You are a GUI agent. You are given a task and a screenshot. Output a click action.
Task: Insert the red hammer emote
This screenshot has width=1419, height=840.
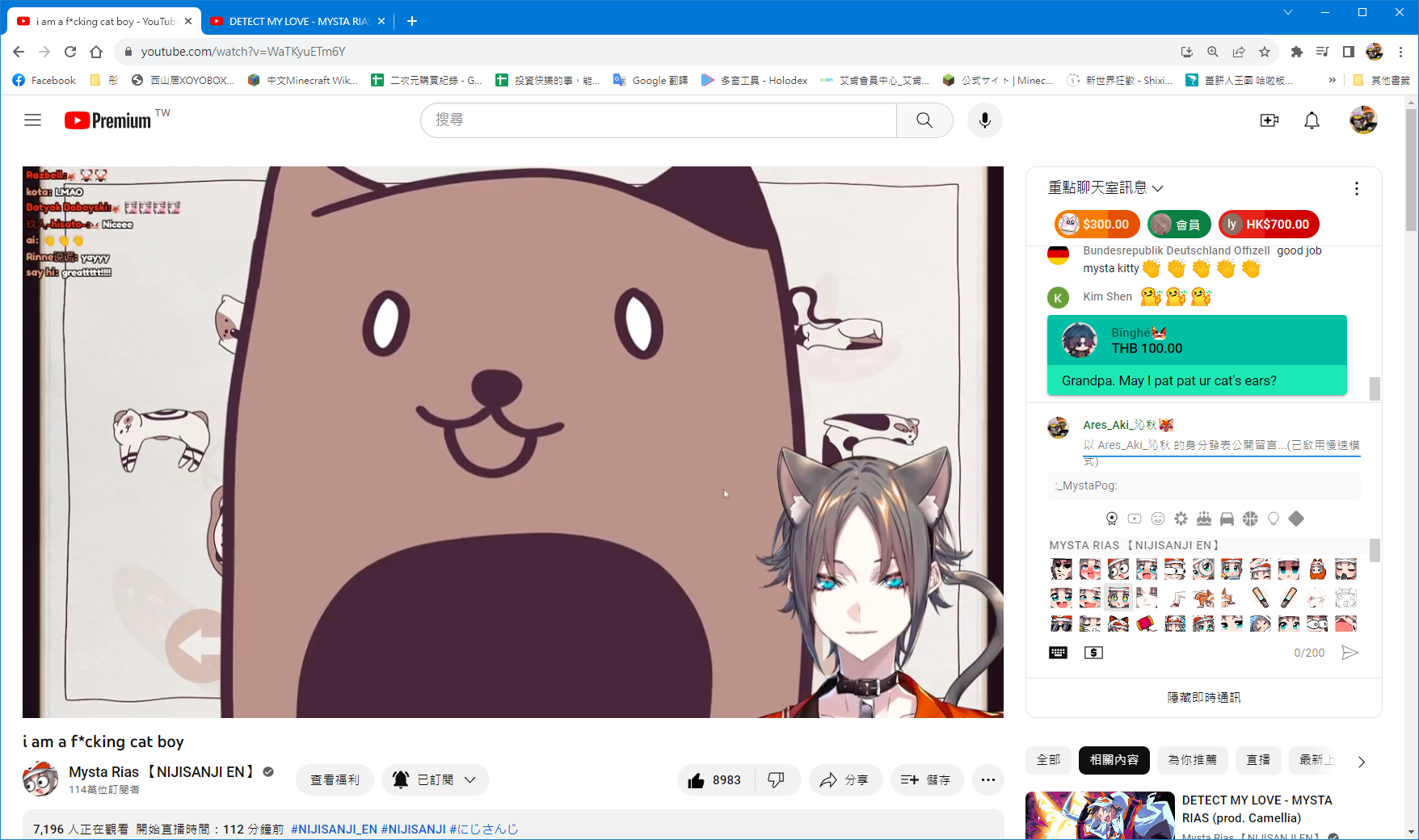pyautogui.click(x=1147, y=624)
